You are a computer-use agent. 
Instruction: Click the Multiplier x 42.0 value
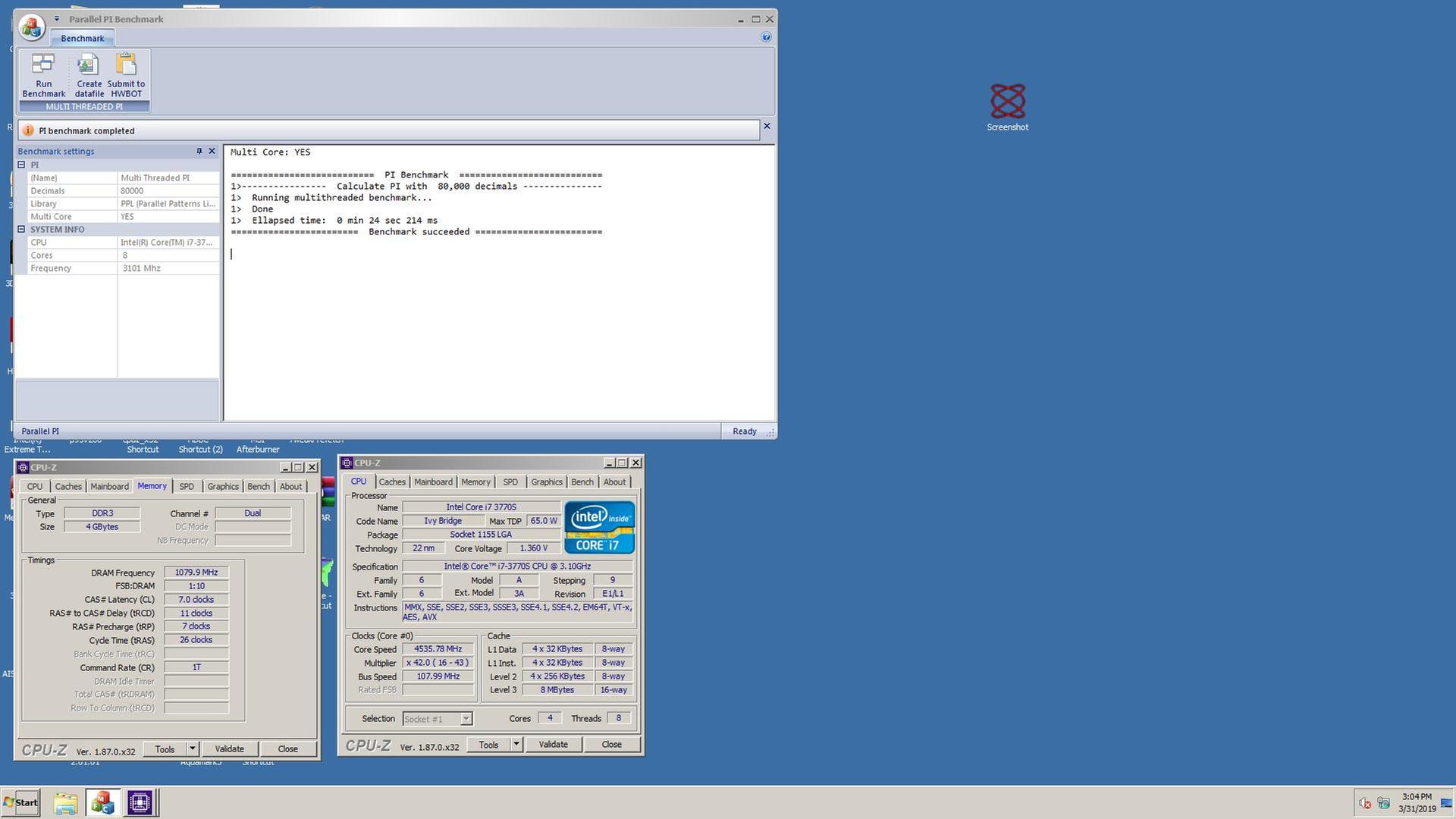click(x=438, y=663)
